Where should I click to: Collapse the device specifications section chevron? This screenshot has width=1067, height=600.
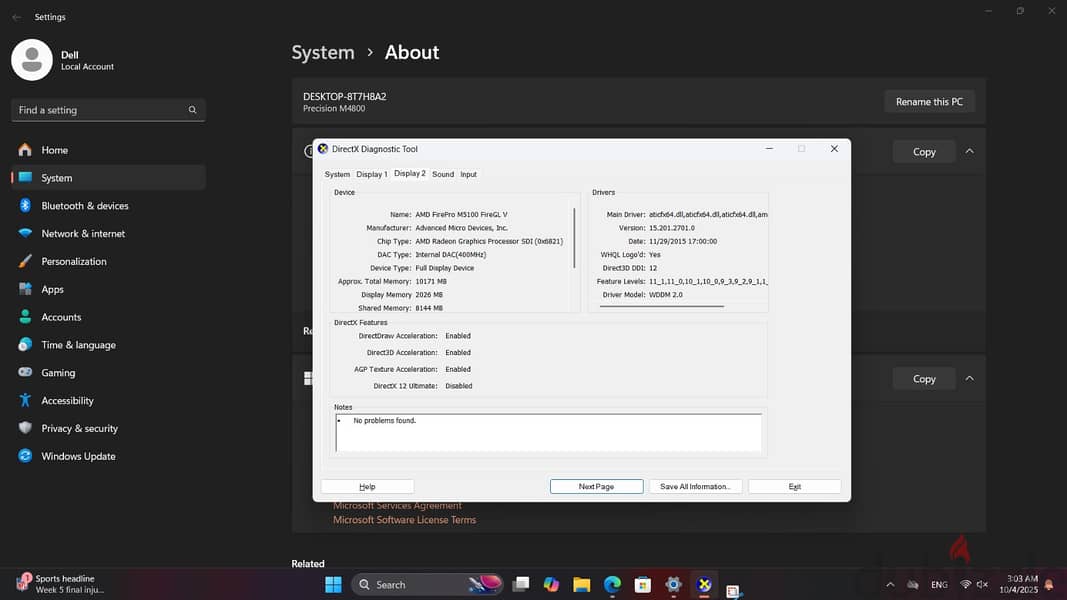[970, 151]
